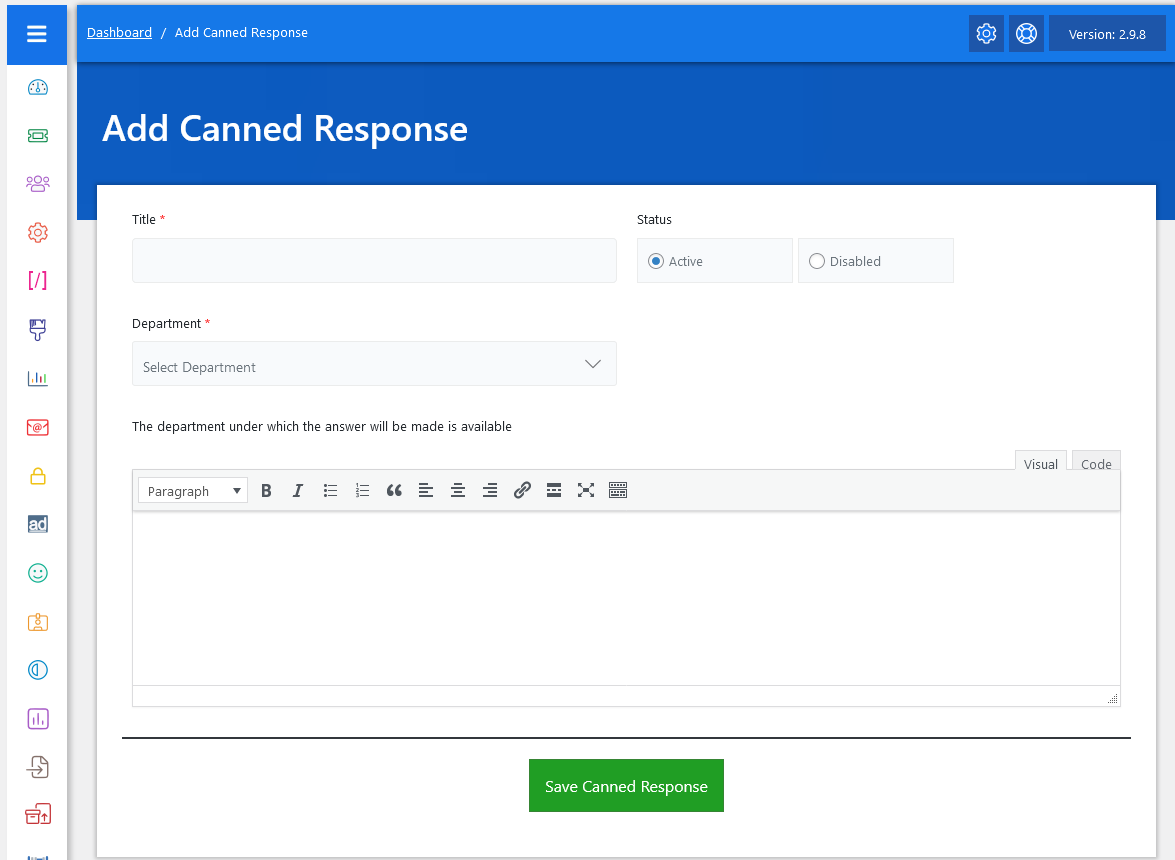Open the hamburger menu in sidebar
This screenshot has width=1175, height=860.
click(37, 34)
